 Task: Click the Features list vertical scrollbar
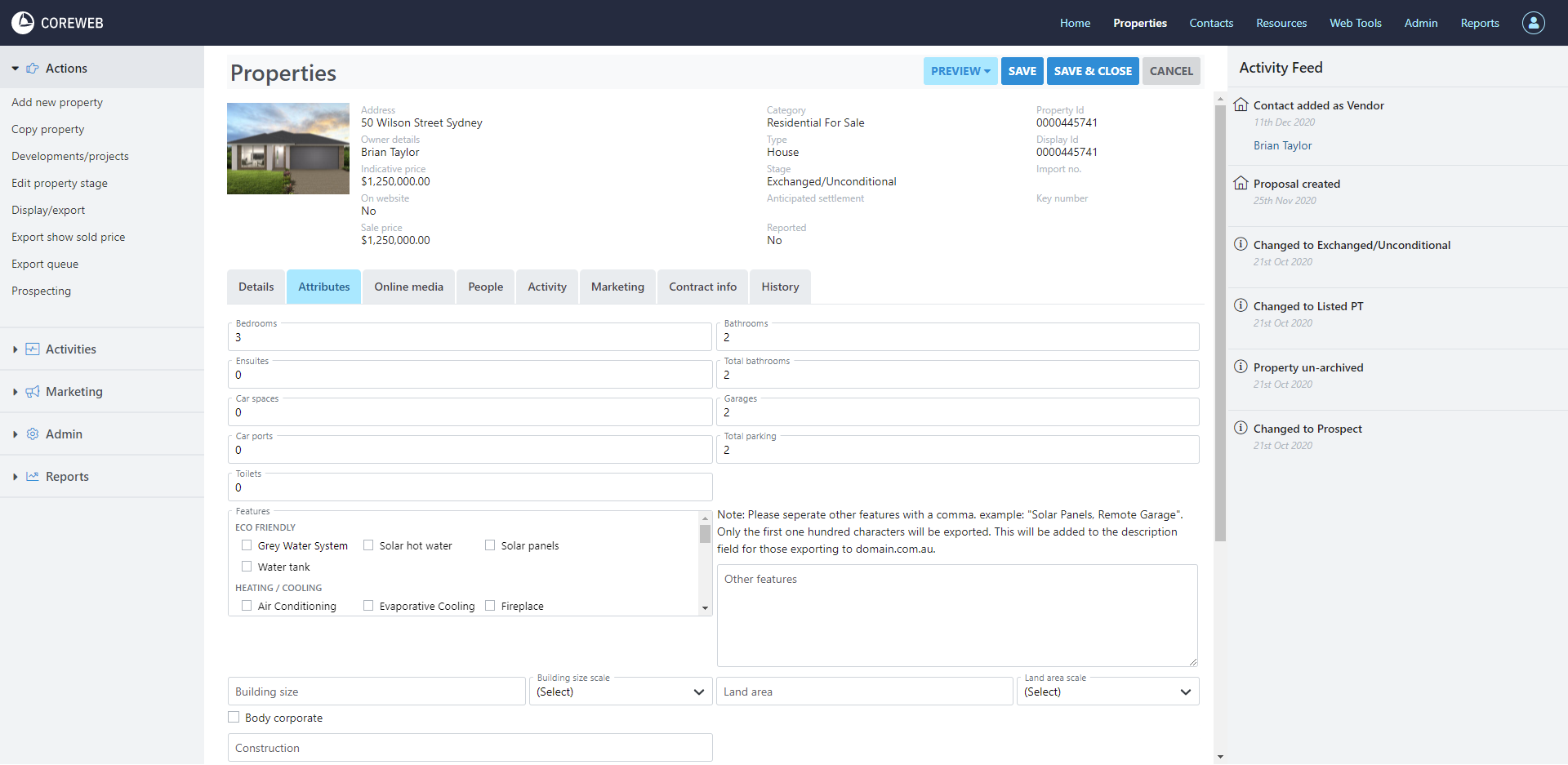[705, 563]
